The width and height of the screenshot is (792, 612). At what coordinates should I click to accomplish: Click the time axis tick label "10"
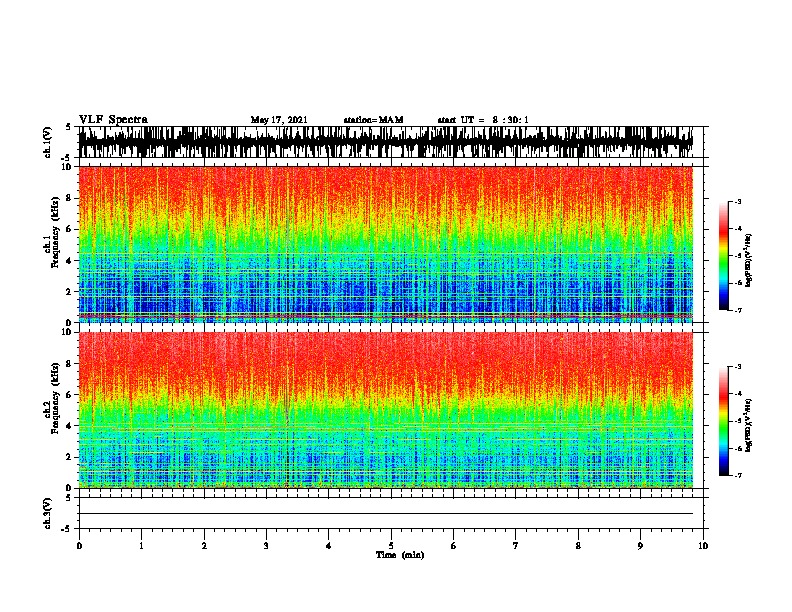703,546
